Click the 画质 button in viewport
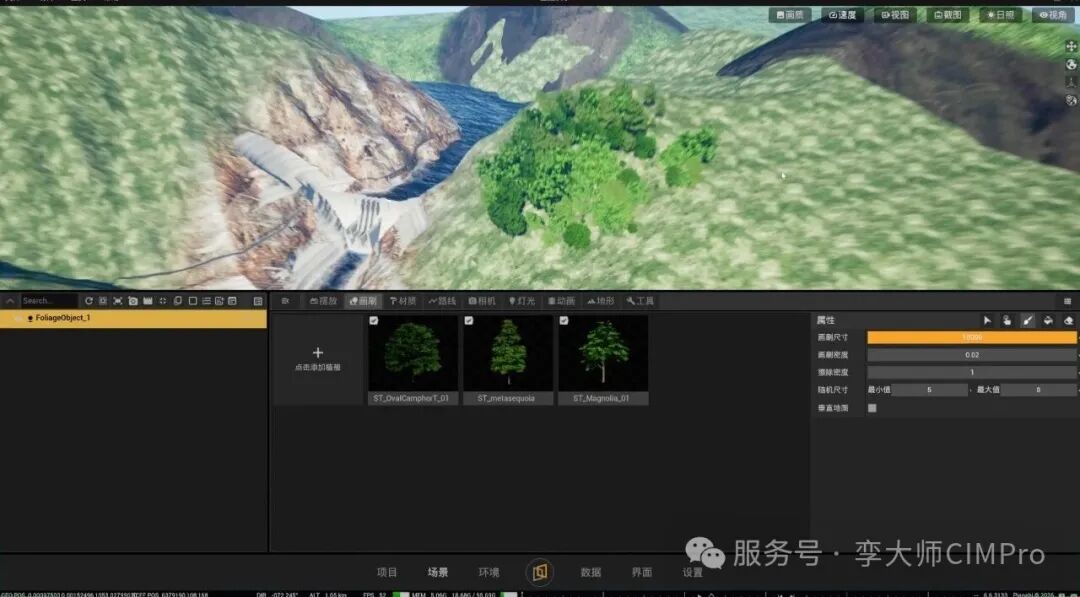The image size is (1080, 597). pyautogui.click(x=790, y=15)
